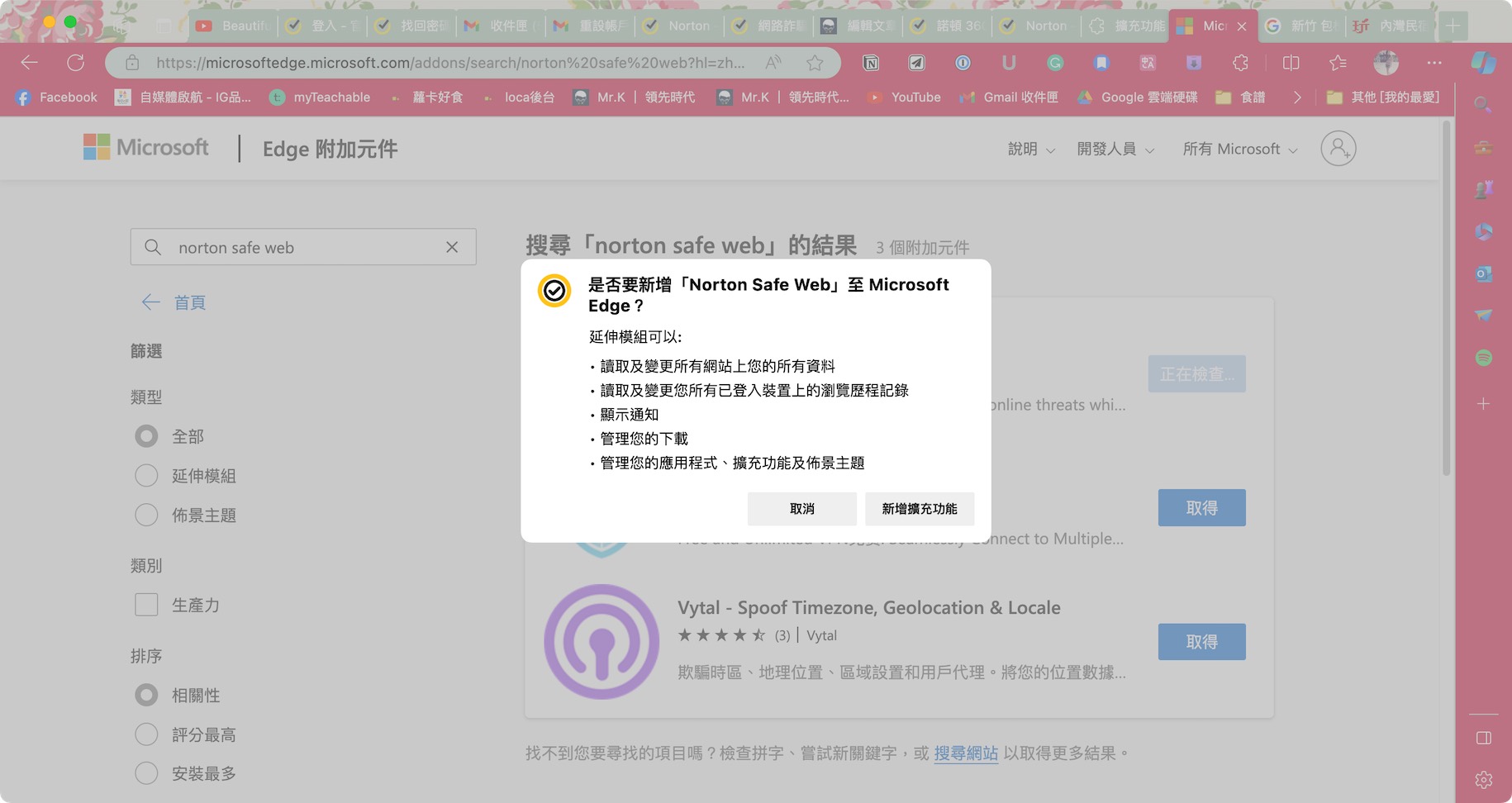
Task: Click the Microsoft logo in the header
Action: tap(146, 148)
